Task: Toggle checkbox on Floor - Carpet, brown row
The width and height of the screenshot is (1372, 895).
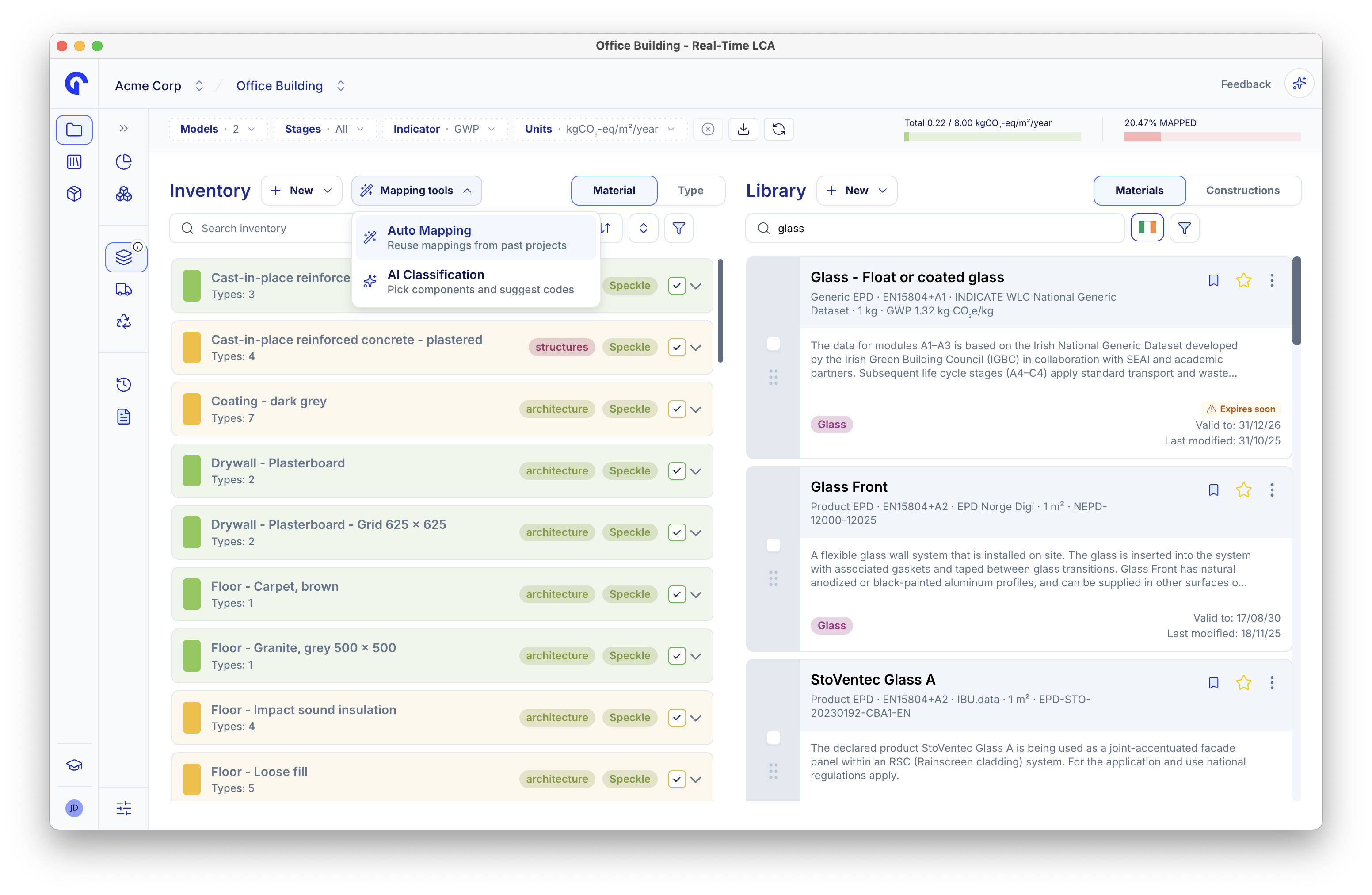Action: point(677,594)
